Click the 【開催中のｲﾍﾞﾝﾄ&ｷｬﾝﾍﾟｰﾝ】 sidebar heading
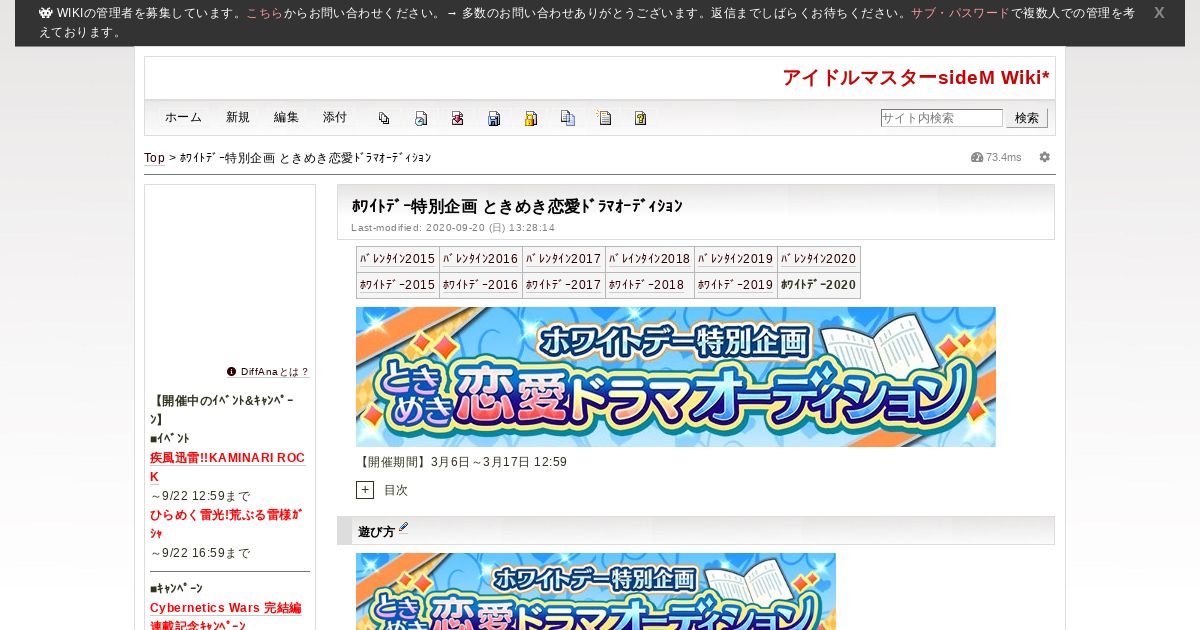The image size is (1200, 630). [x=222, y=410]
